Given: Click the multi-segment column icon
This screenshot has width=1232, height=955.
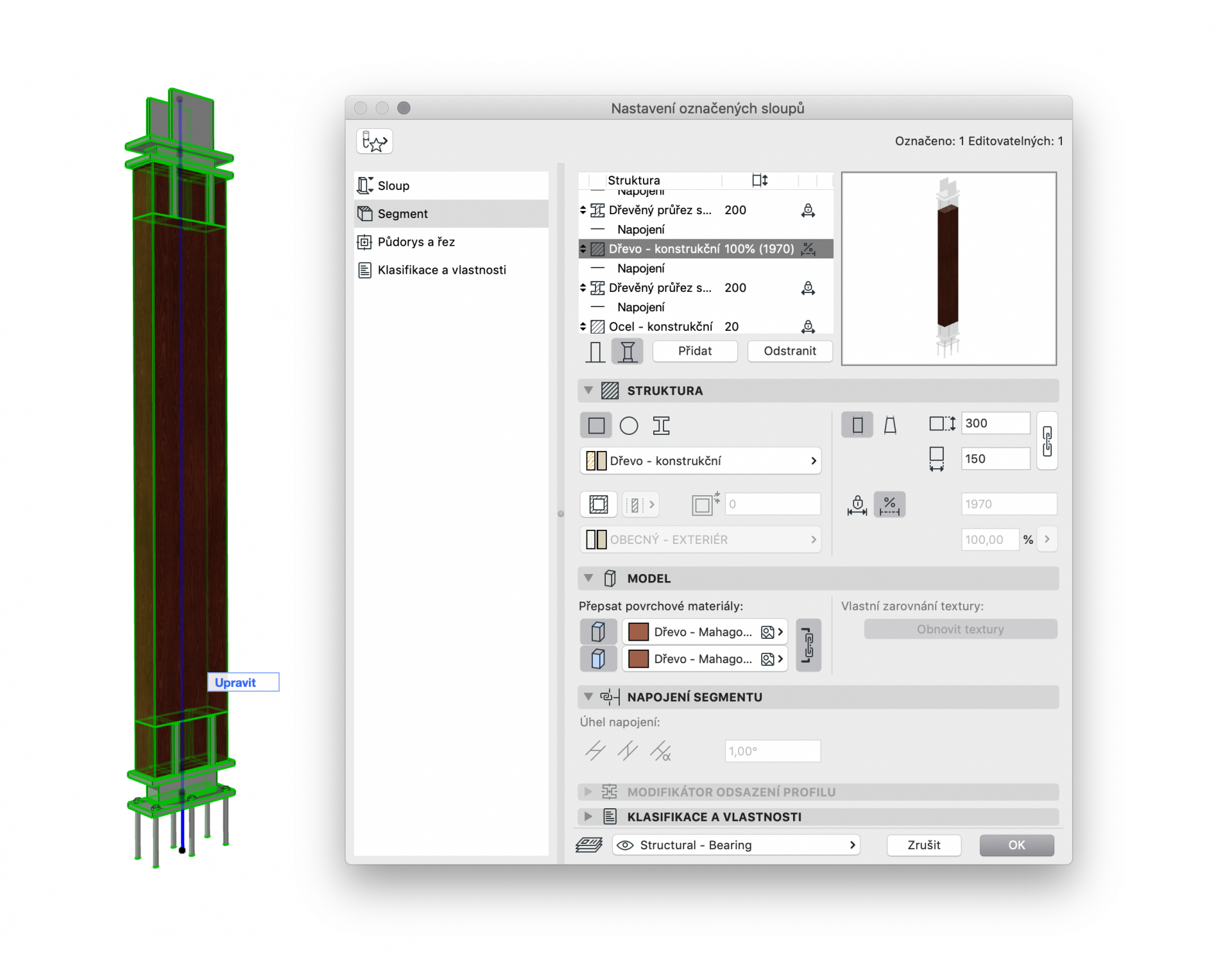Looking at the screenshot, I should 627,351.
